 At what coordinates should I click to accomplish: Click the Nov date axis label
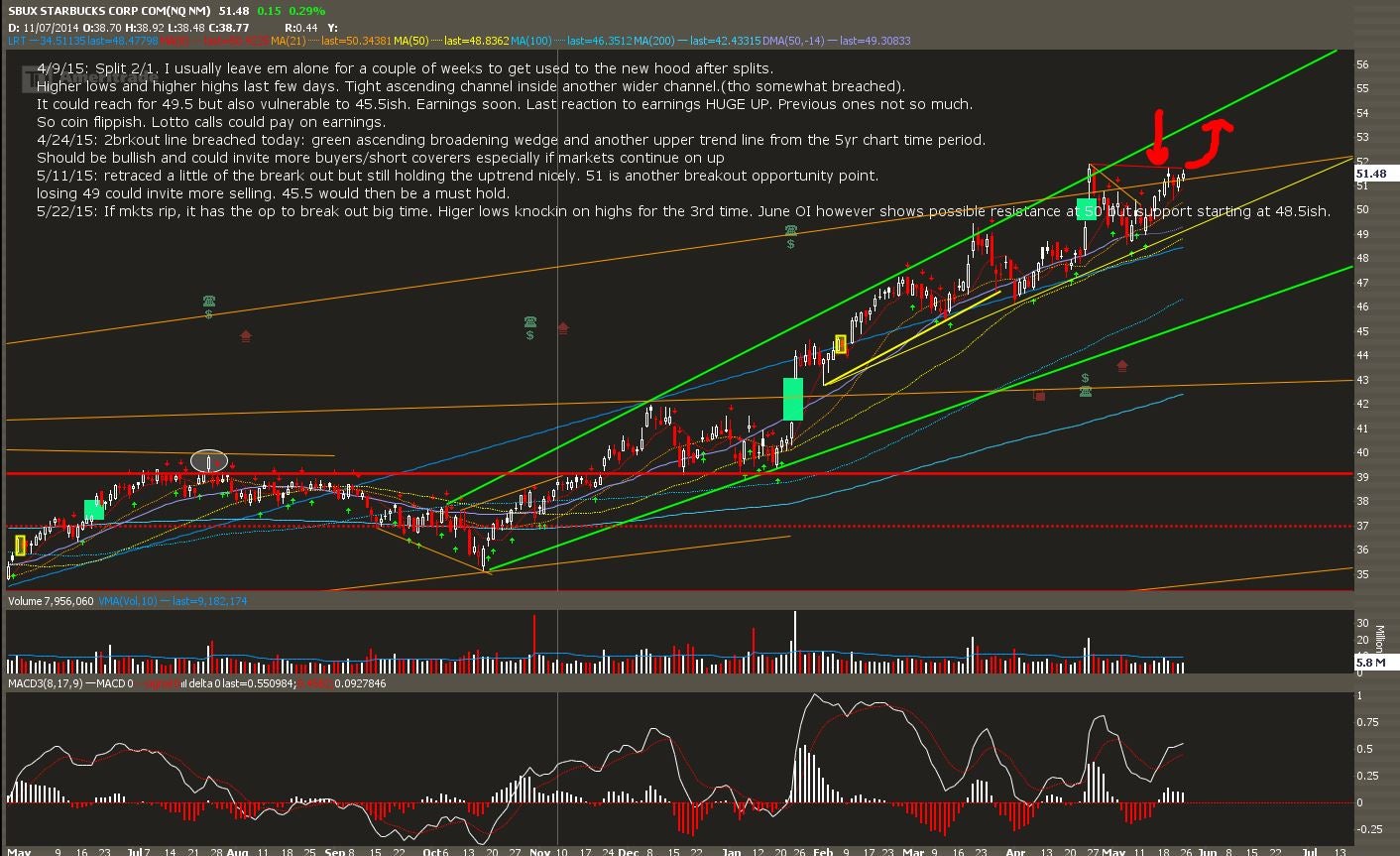click(539, 851)
